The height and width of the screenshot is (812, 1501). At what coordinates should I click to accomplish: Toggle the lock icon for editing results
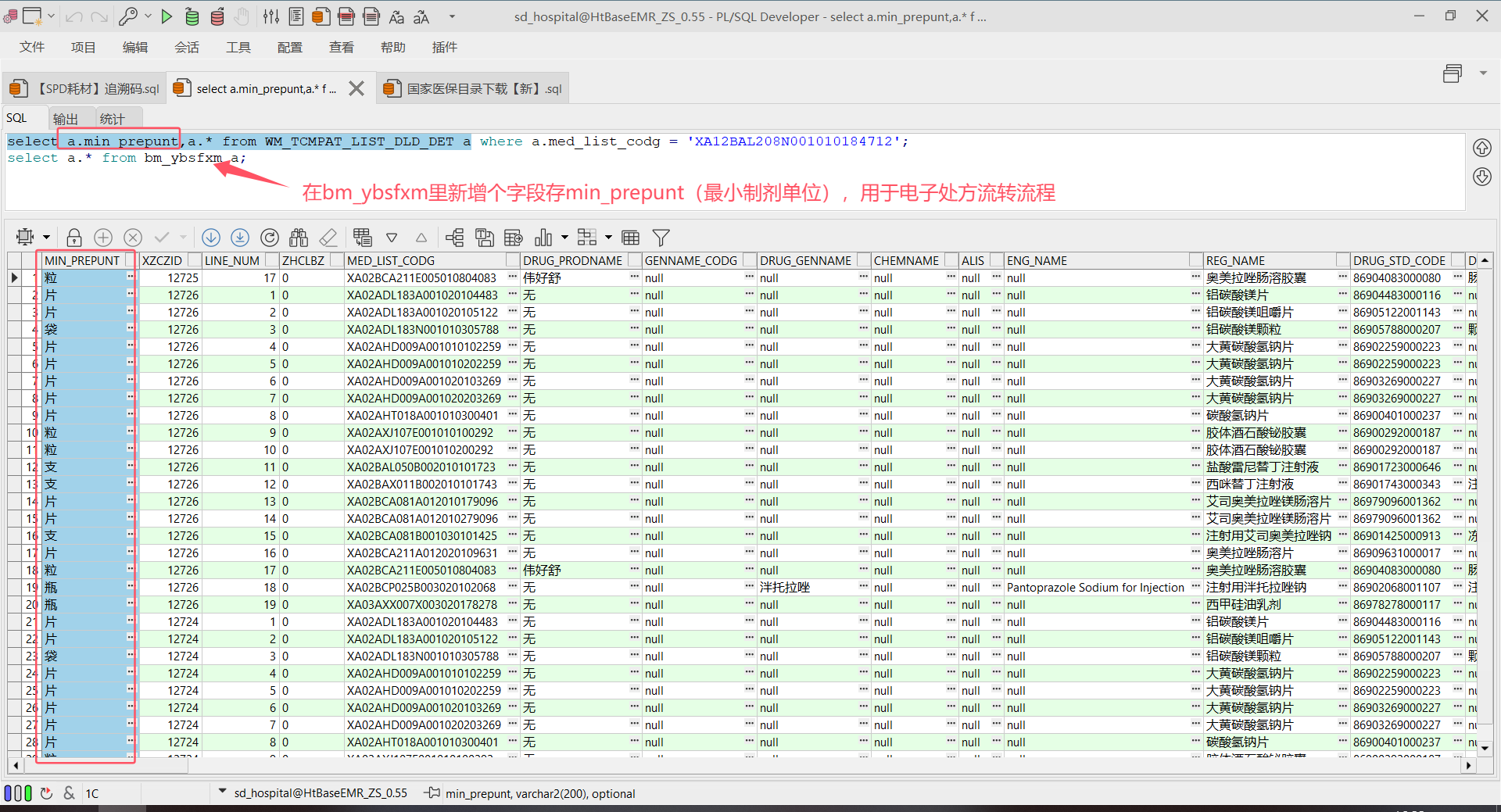pyautogui.click(x=74, y=238)
